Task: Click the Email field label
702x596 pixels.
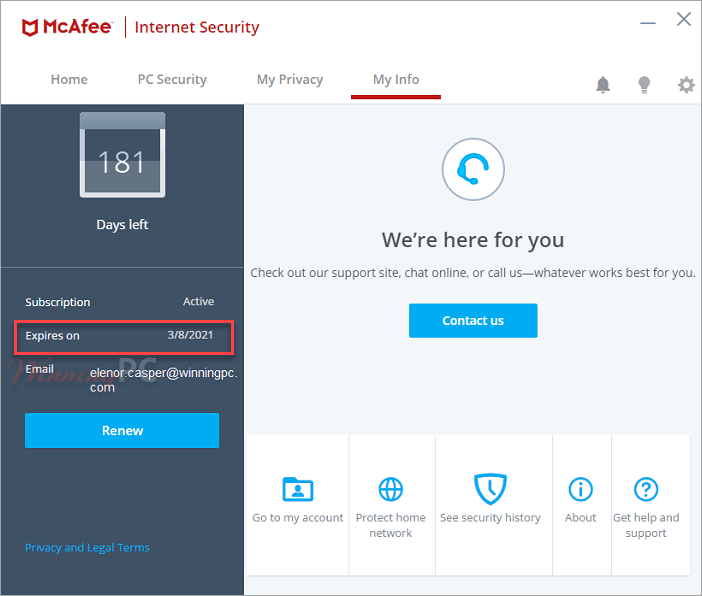Action: tap(39, 369)
